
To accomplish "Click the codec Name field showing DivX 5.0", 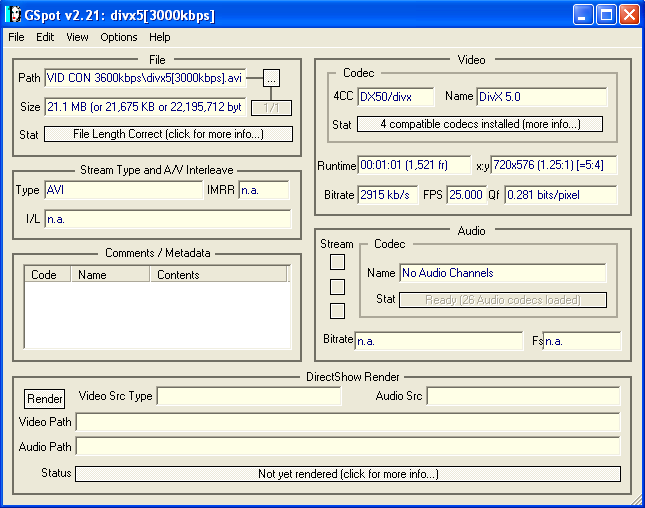I will (x=542, y=97).
